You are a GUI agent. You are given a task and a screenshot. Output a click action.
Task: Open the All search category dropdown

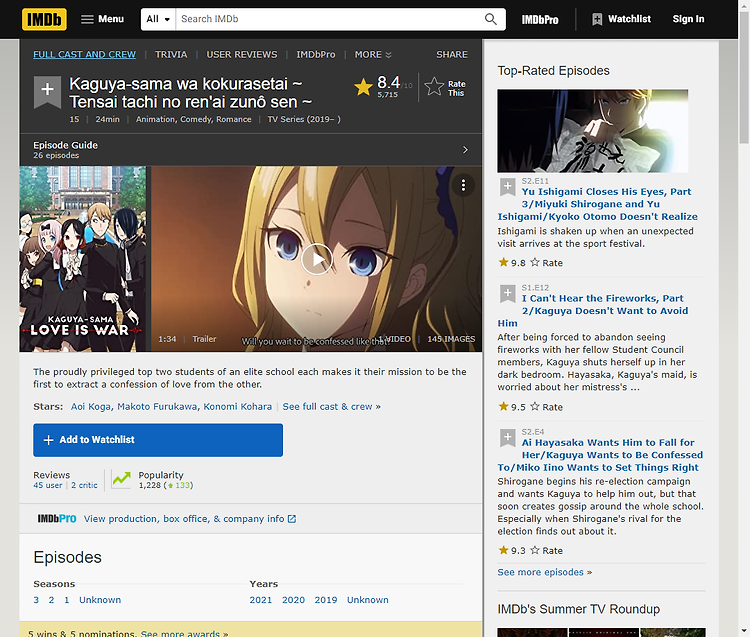tap(158, 19)
